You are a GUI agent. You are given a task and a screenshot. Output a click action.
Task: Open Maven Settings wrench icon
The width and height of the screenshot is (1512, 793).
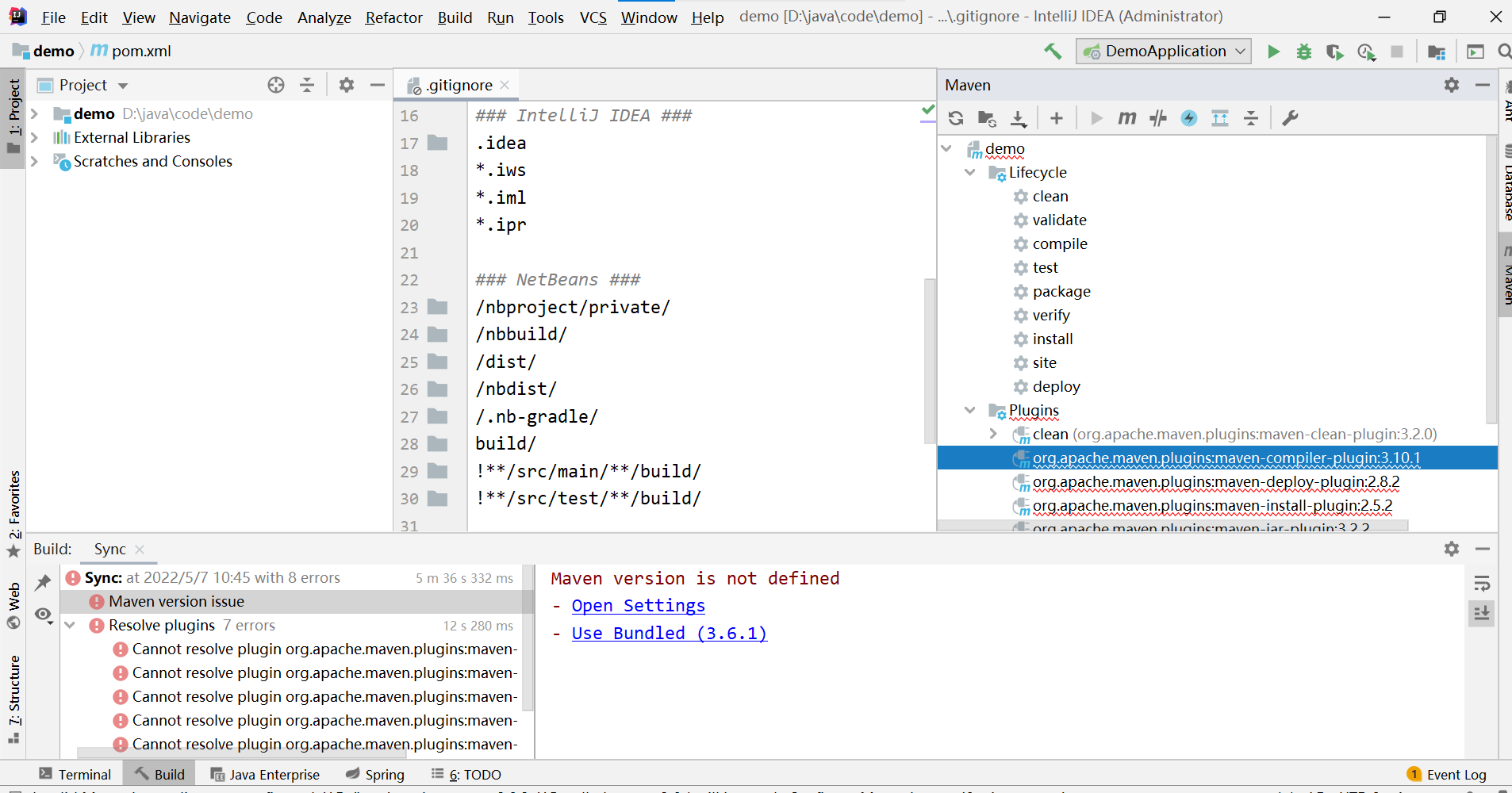(1290, 118)
